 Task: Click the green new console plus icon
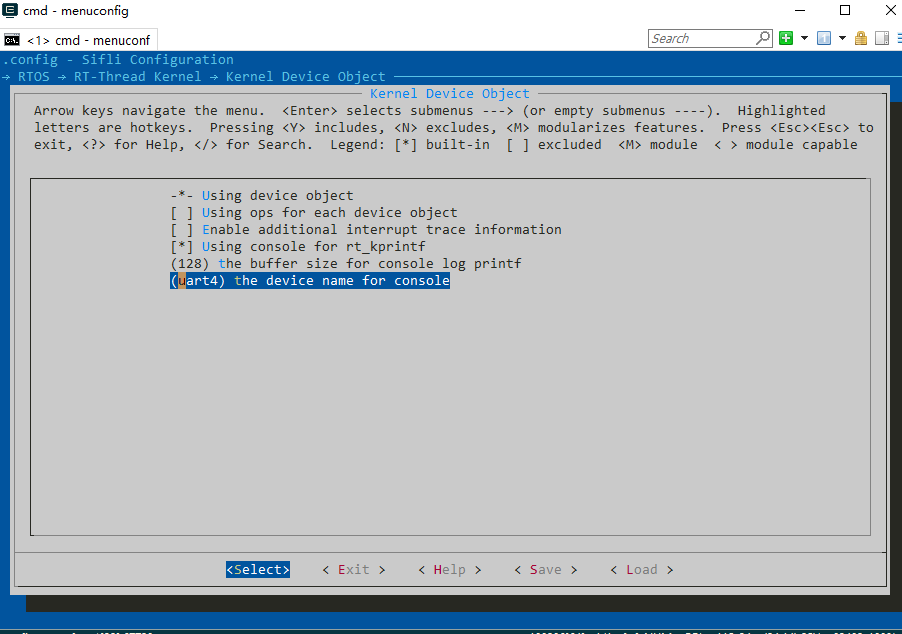tap(786, 39)
